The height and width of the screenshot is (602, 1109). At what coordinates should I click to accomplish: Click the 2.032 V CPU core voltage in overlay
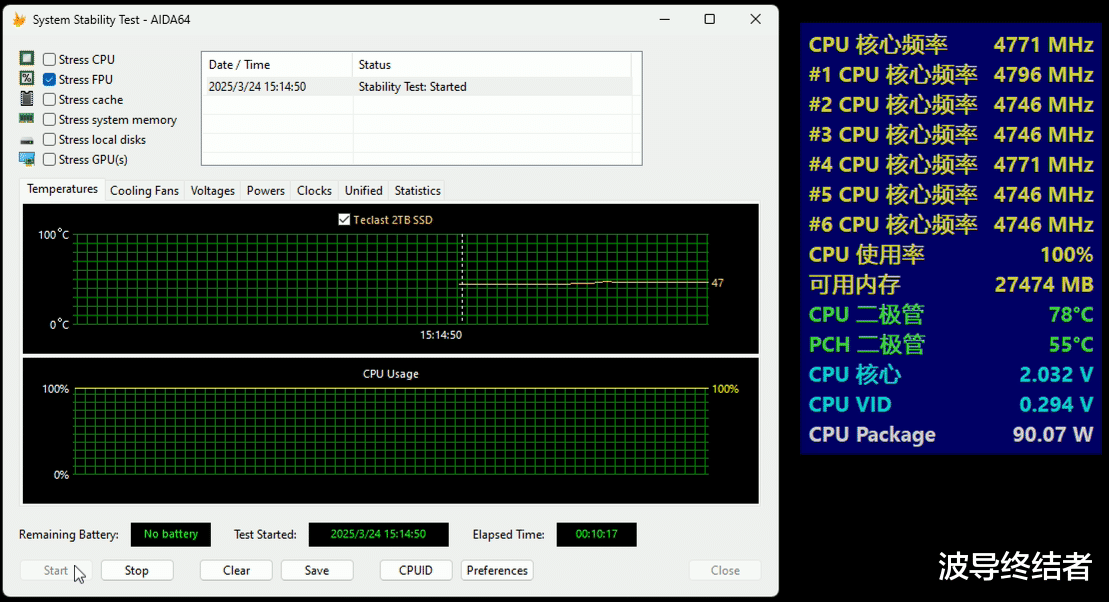1056,374
